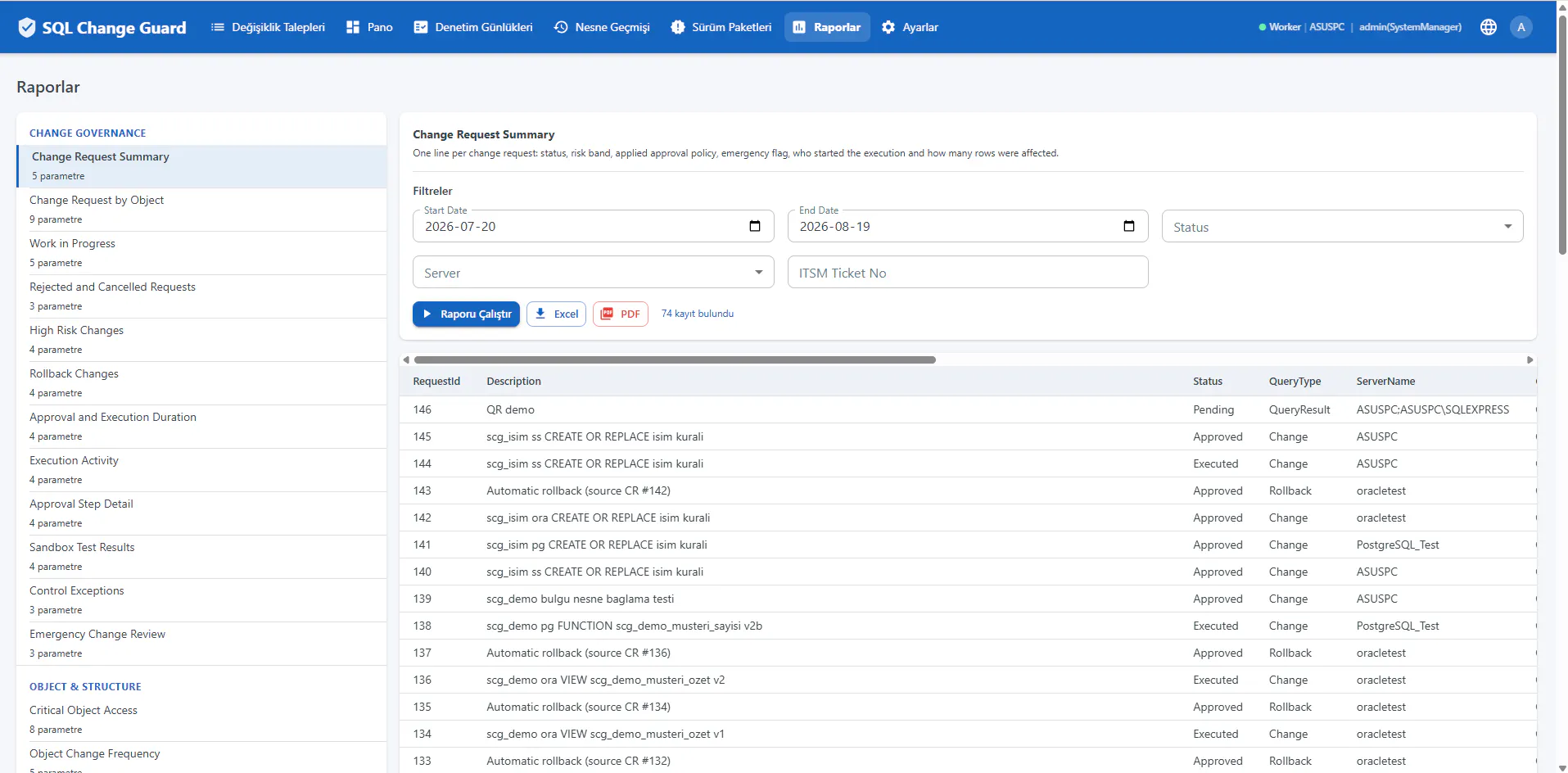The width and height of the screenshot is (1568, 773).
Task: Click description of request 143
Action: pyautogui.click(x=578, y=490)
